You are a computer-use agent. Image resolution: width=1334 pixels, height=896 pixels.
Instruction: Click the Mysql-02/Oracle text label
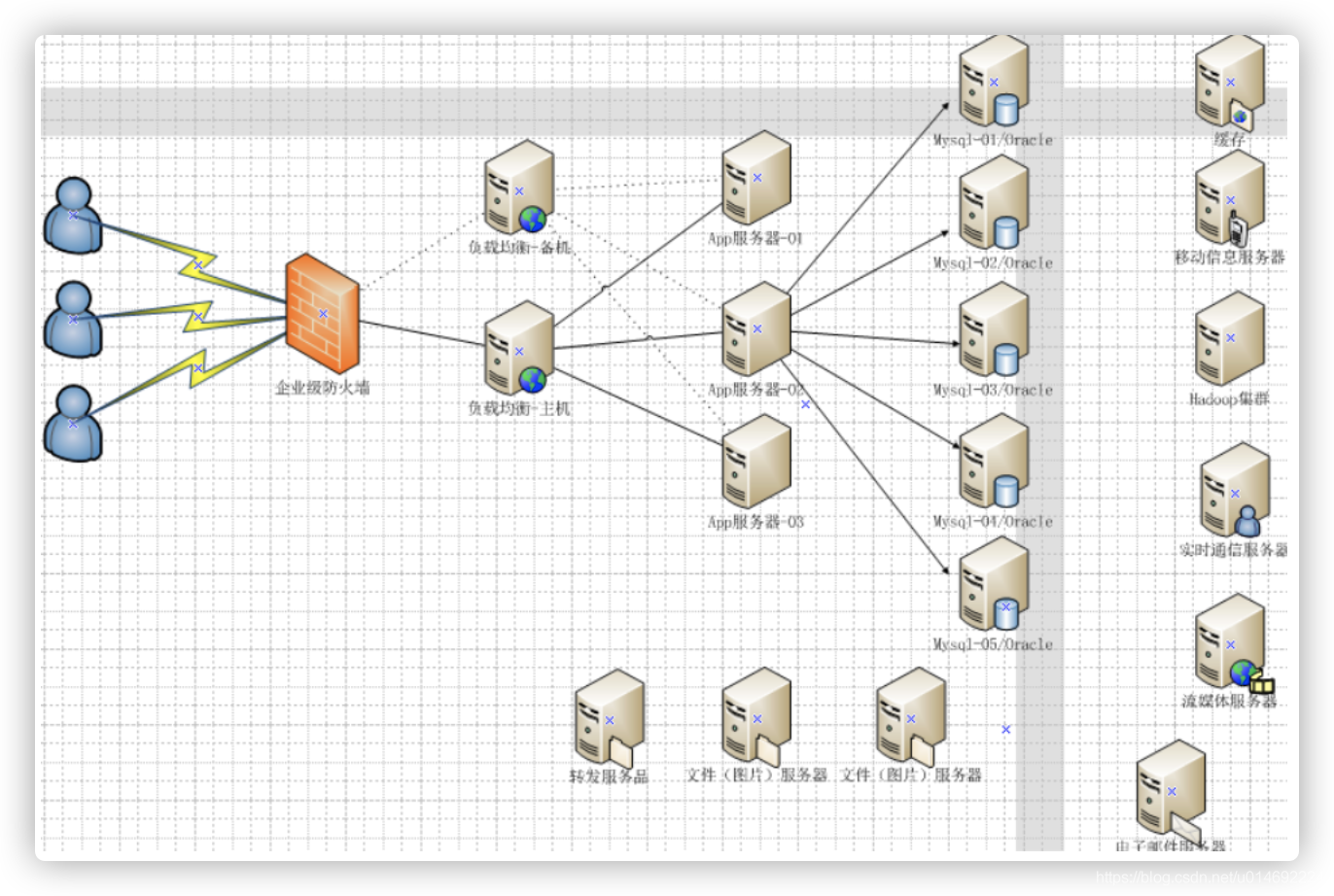(x=993, y=262)
